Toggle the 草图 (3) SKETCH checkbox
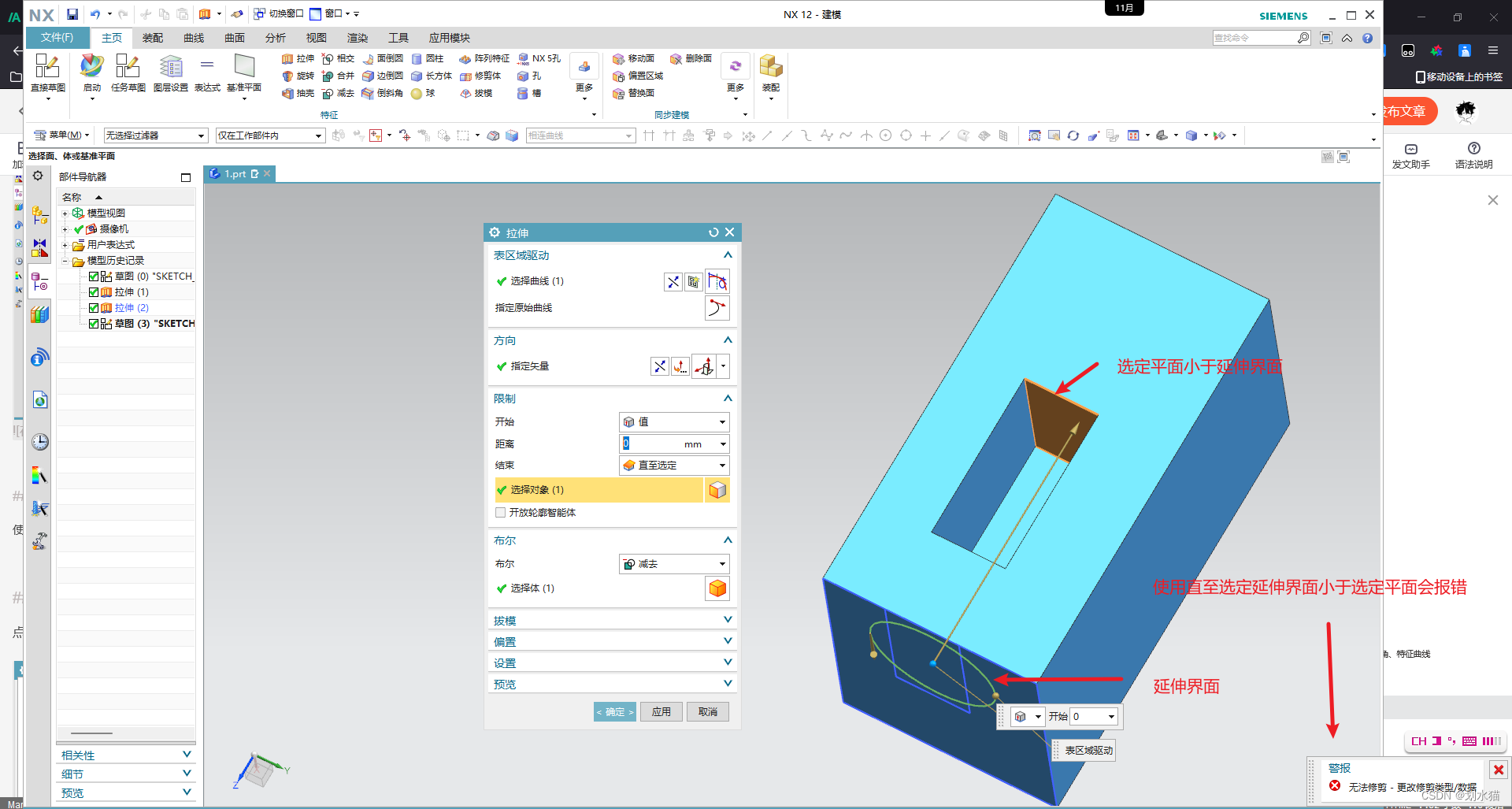This screenshot has width=1512, height=809. coord(94,324)
